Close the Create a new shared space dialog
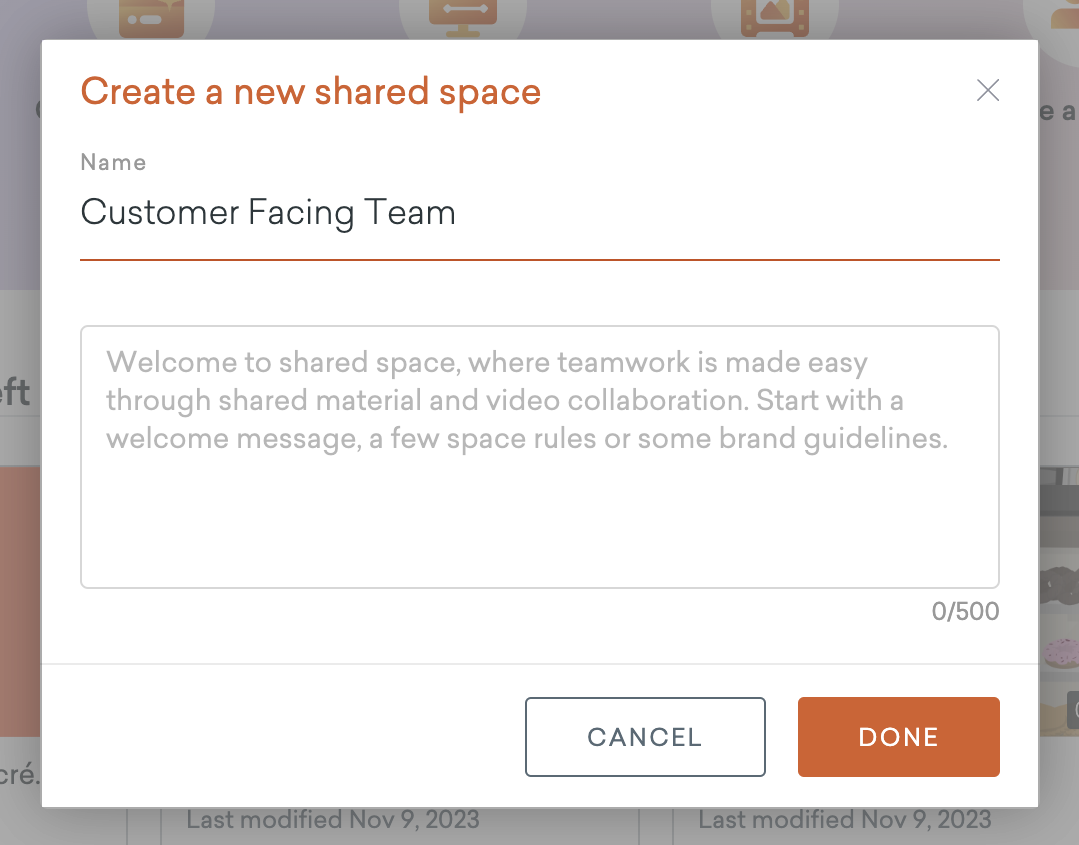1079x845 pixels. pos(988,91)
